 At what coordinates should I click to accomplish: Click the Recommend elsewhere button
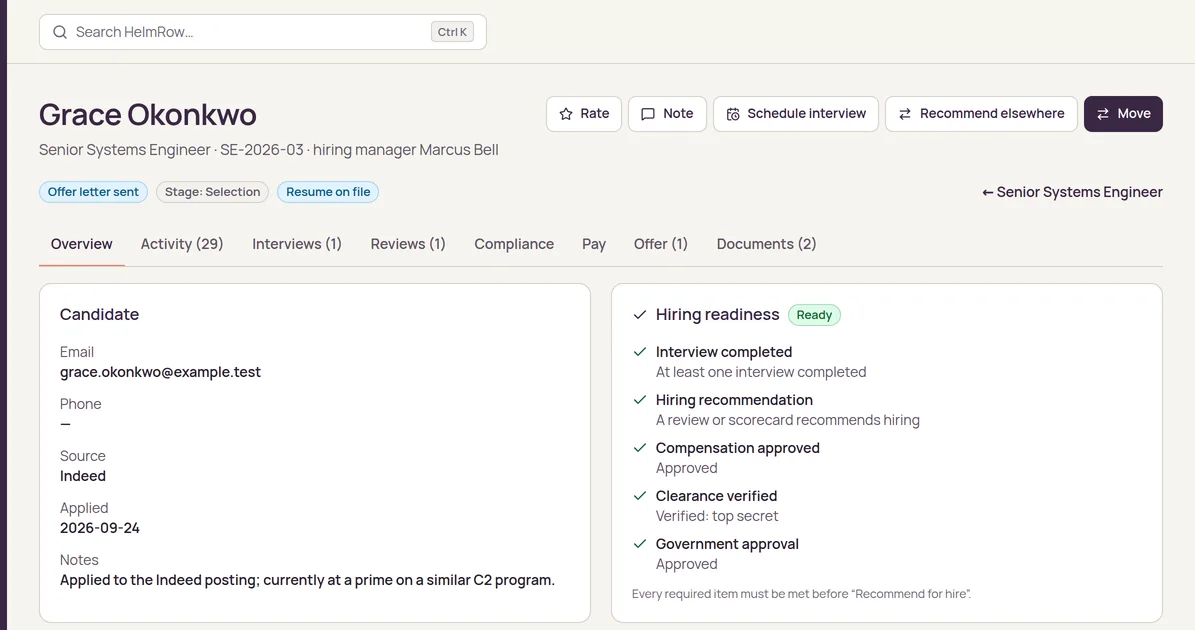(x=981, y=114)
